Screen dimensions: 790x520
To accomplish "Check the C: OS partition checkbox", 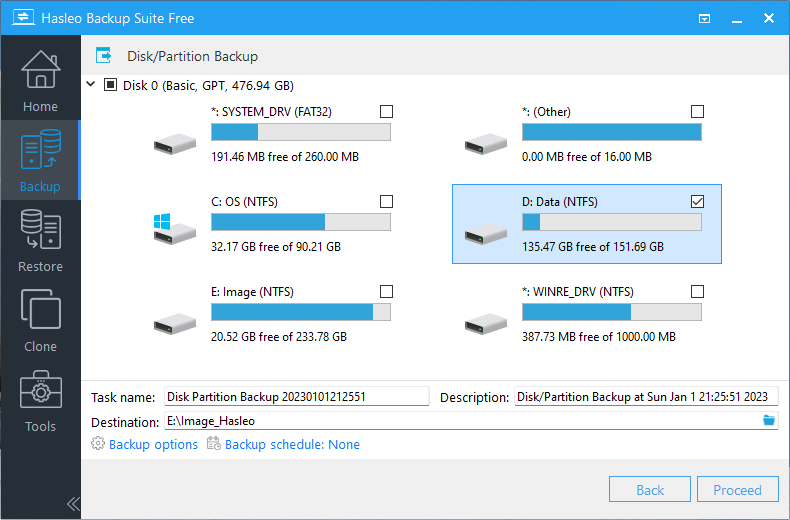I will [387, 202].
